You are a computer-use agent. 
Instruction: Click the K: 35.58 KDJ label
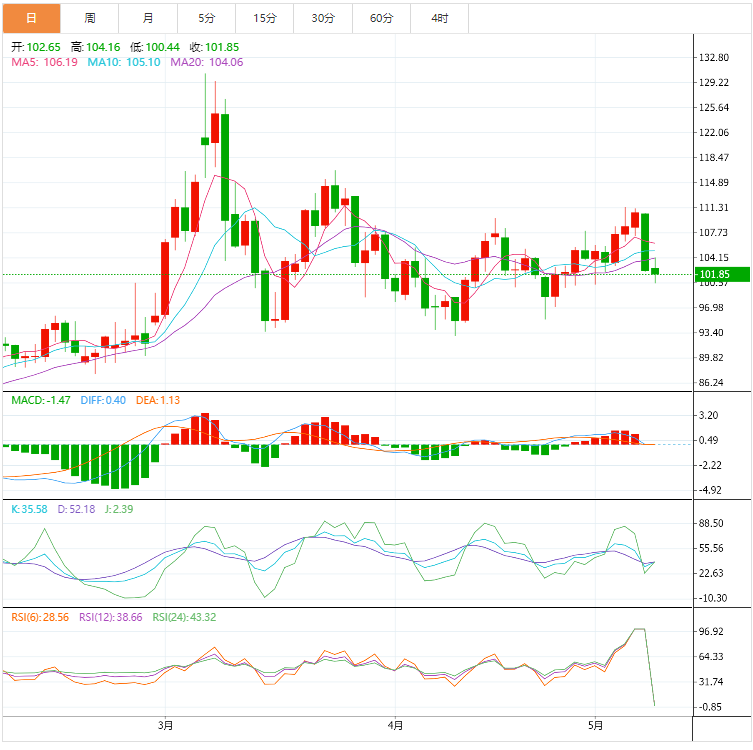tap(29, 509)
